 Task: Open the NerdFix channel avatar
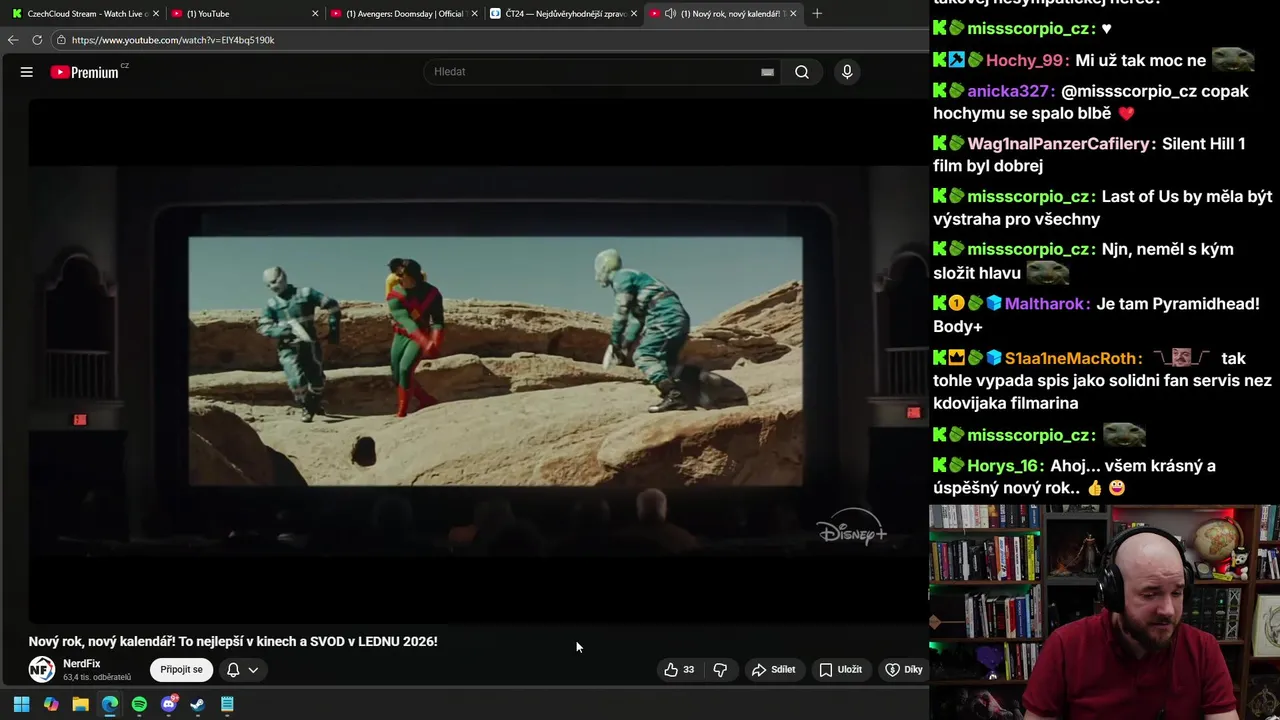coord(42,669)
